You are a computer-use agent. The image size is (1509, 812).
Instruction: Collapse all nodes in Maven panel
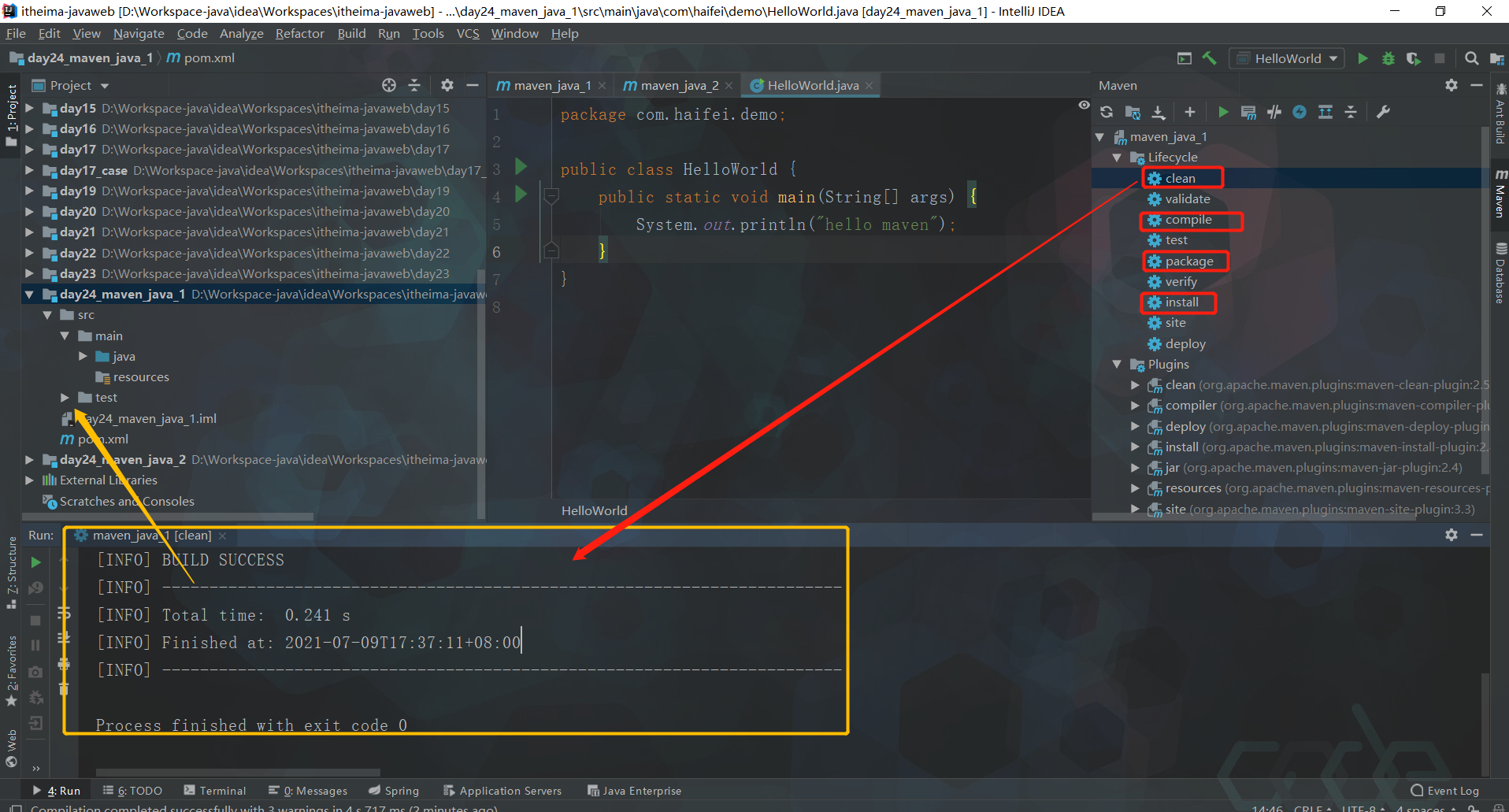(x=1351, y=112)
